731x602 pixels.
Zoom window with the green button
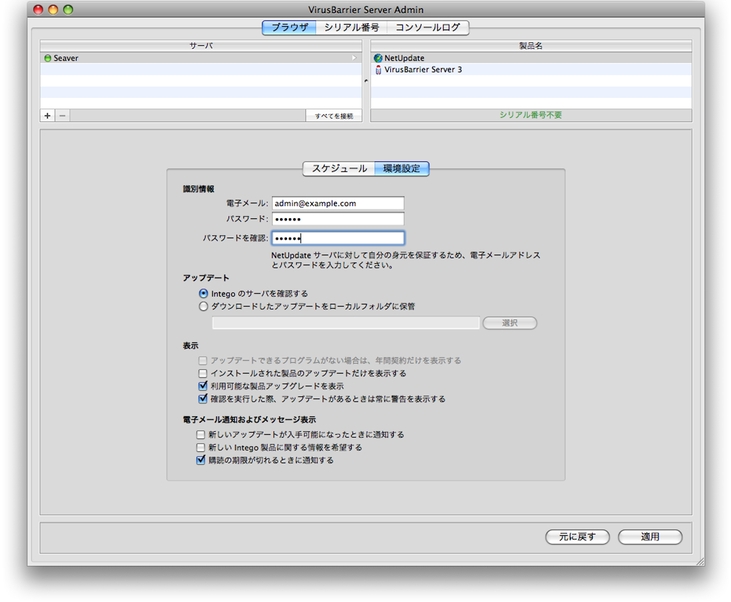click(x=68, y=9)
